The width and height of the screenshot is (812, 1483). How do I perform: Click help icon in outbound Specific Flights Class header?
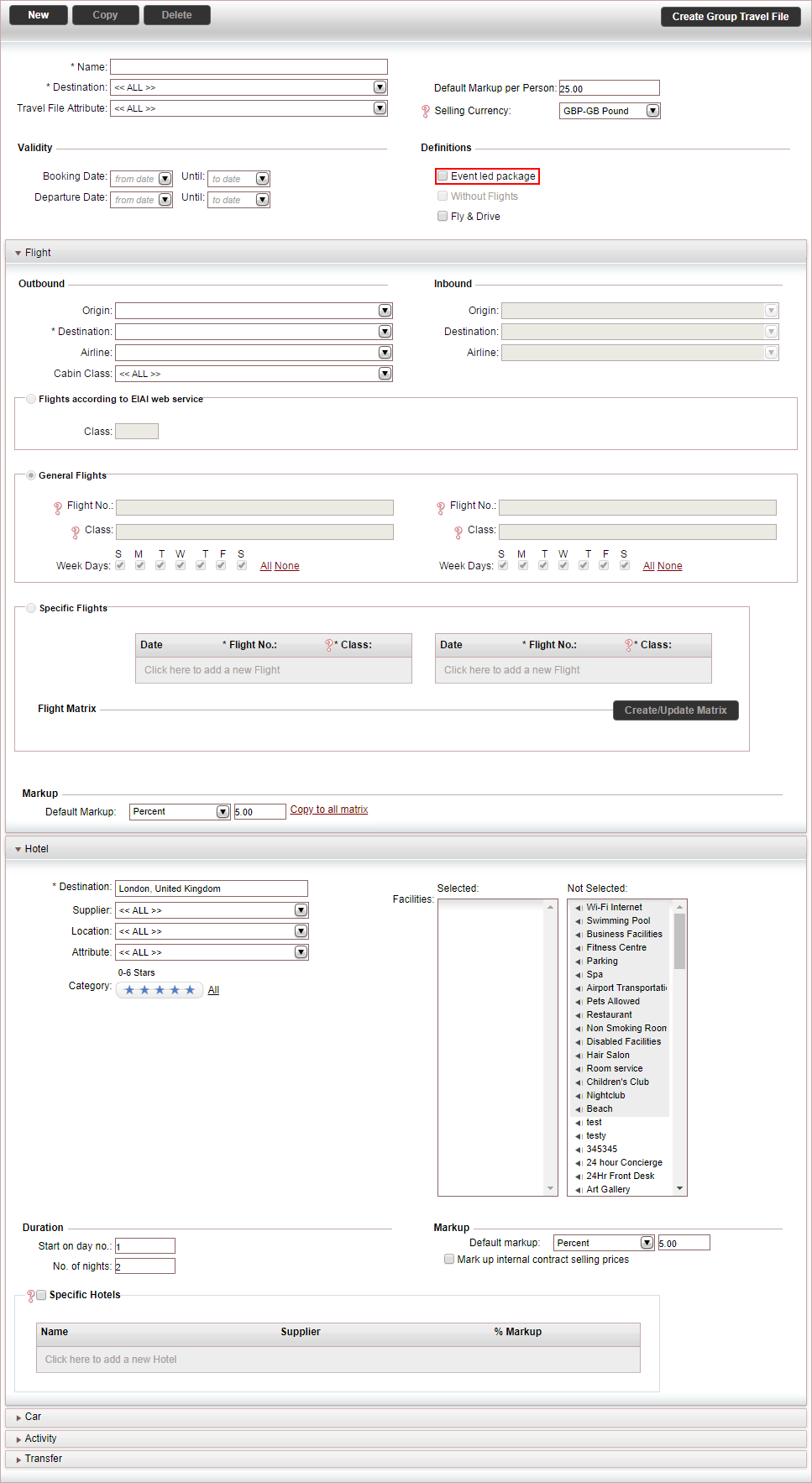pyautogui.click(x=329, y=645)
